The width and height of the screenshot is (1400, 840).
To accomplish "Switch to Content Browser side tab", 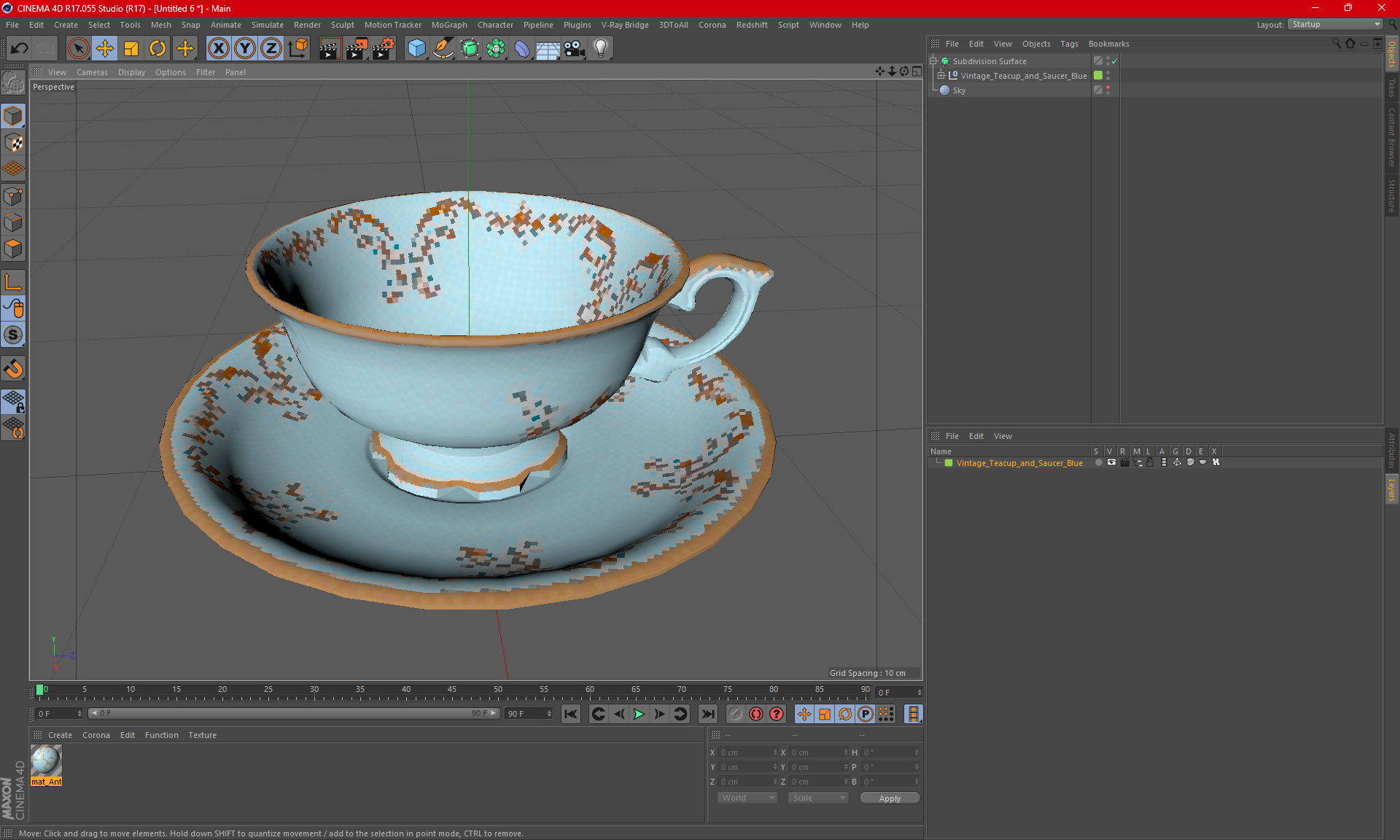I will tap(1392, 137).
